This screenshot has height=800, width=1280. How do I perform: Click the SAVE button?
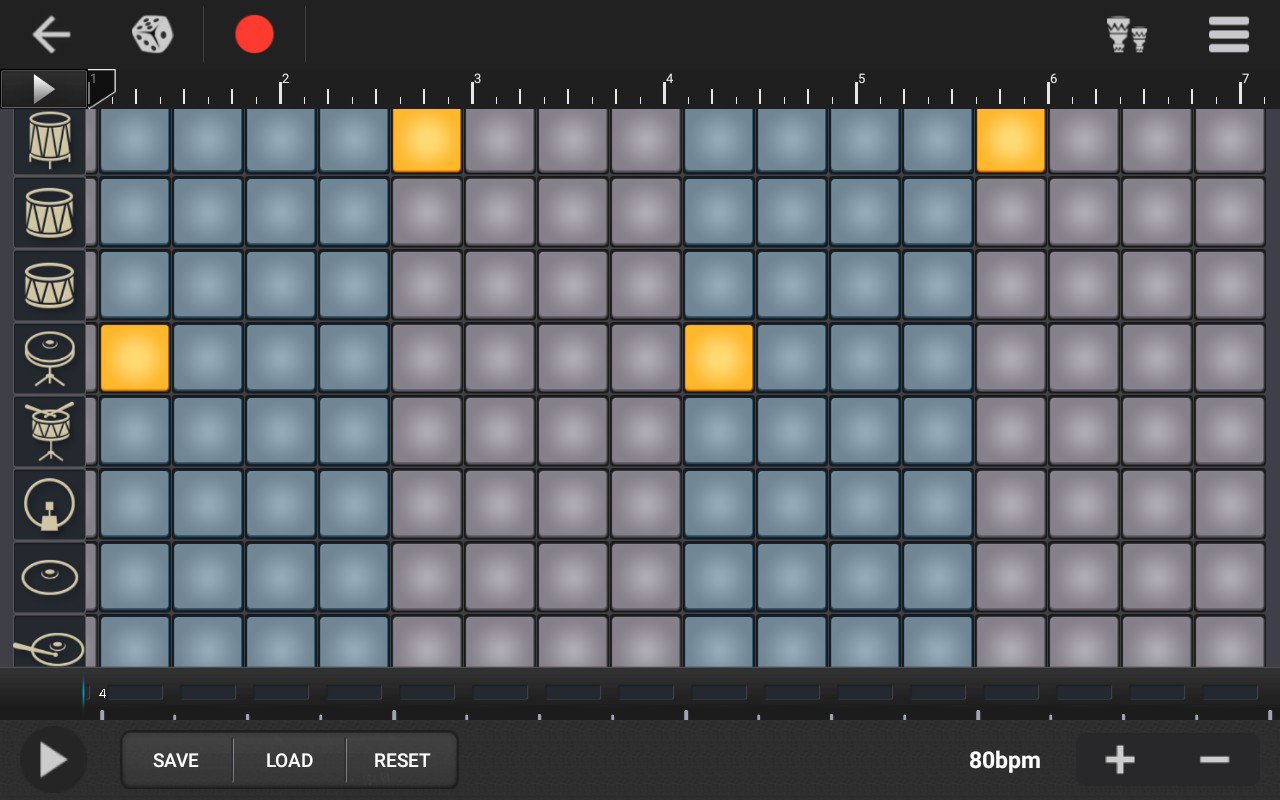[176, 761]
